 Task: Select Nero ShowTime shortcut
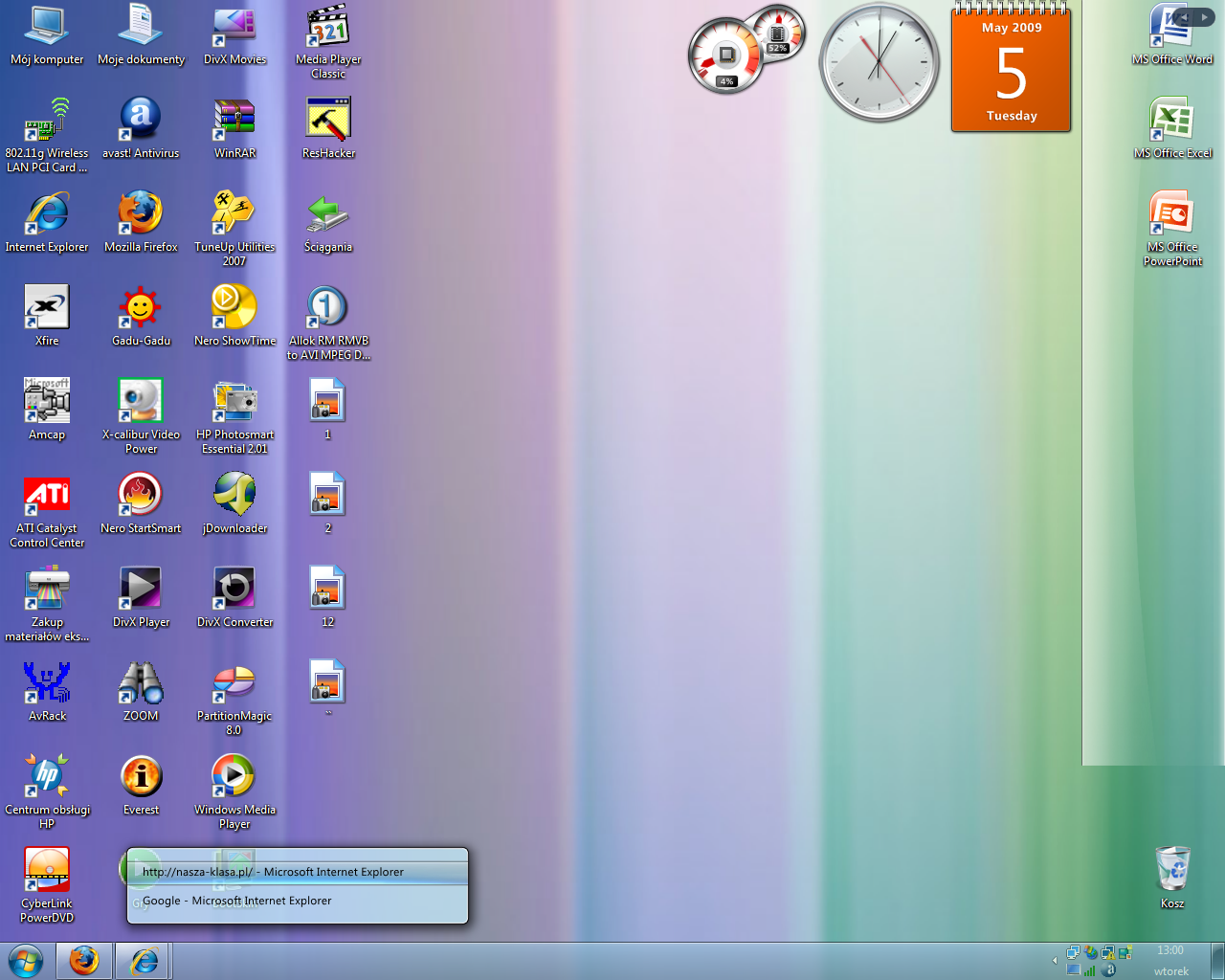tap(234, 316)
